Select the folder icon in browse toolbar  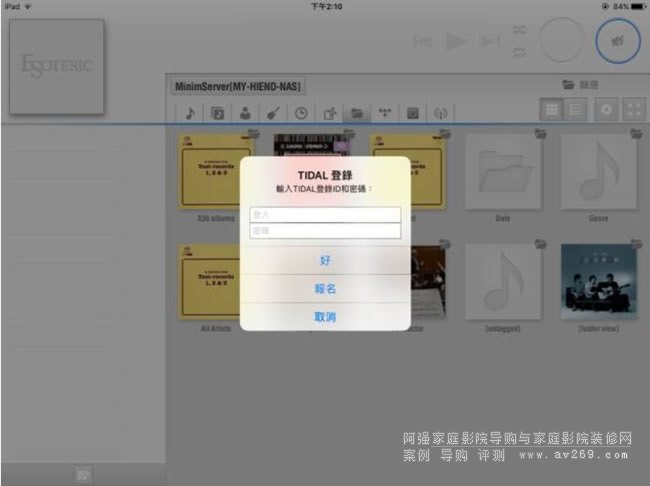tap(355, 113)
